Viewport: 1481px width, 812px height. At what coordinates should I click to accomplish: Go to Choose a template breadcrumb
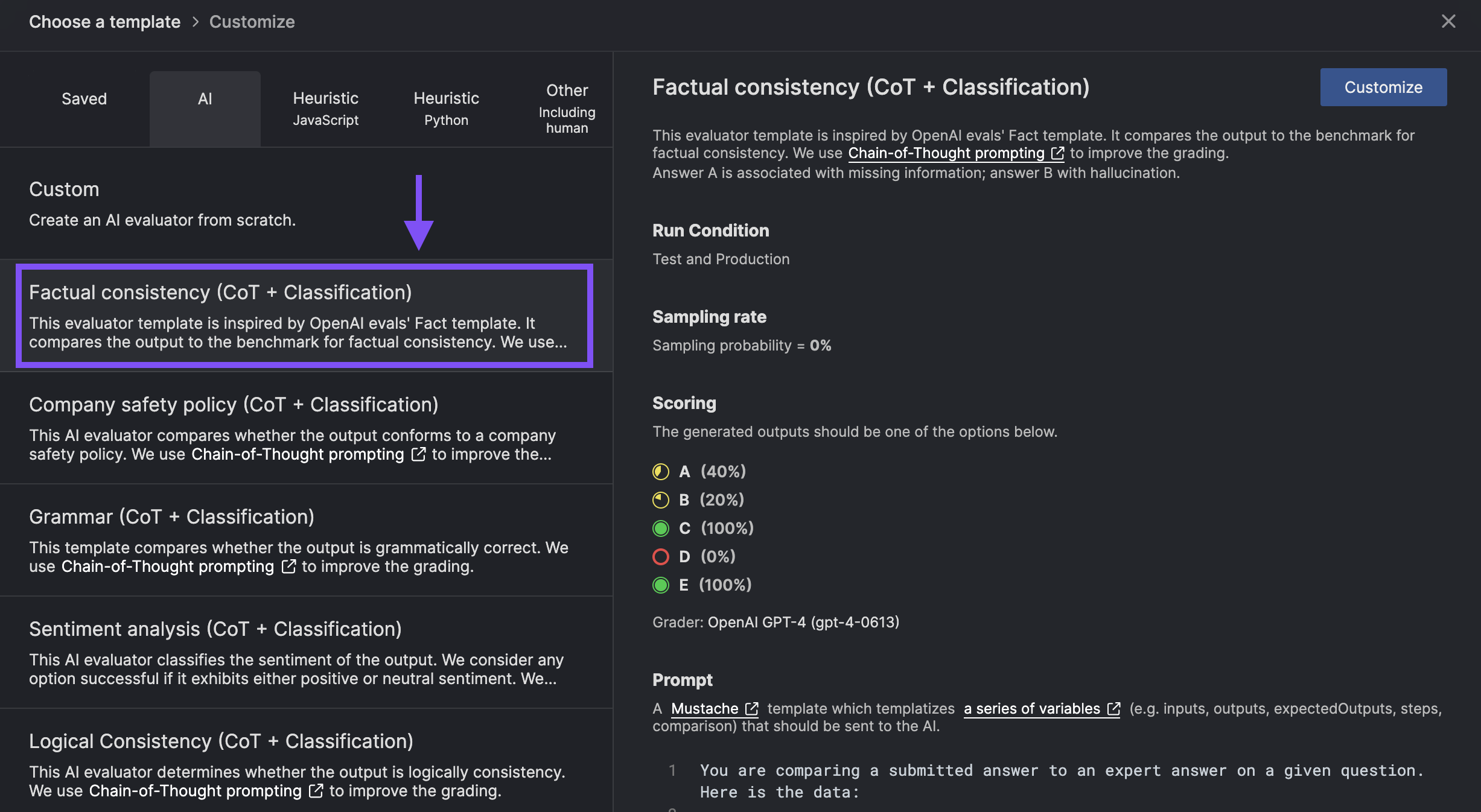click(x=105, y=22)
